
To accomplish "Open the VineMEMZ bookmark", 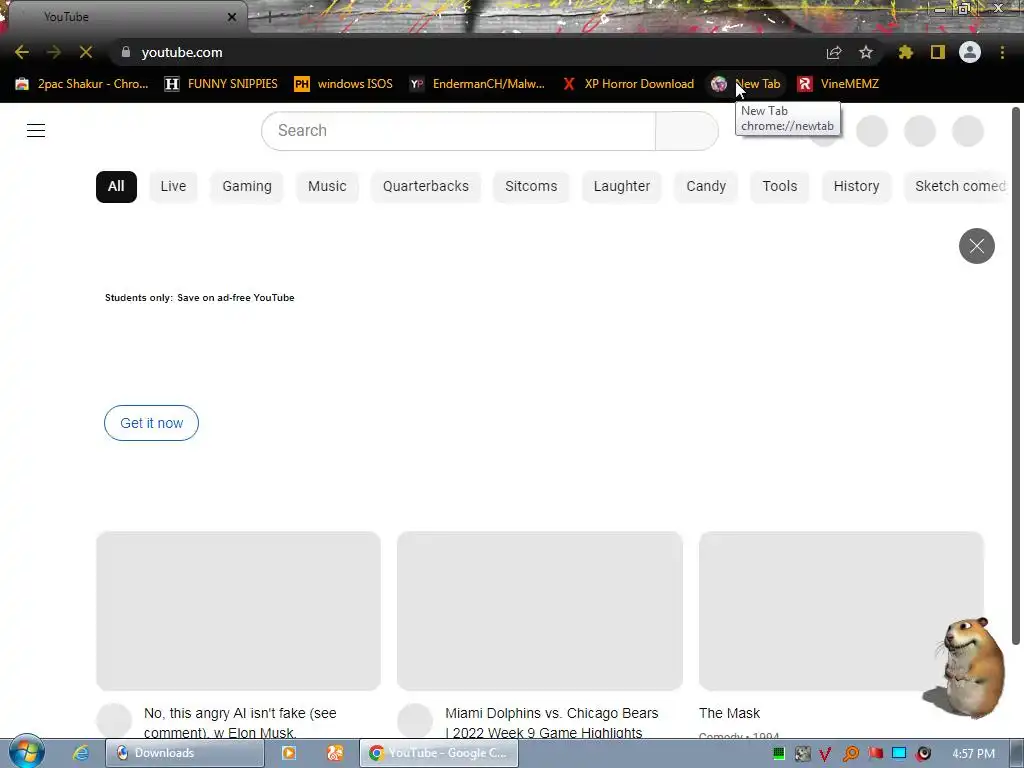I will click(839, 84).
